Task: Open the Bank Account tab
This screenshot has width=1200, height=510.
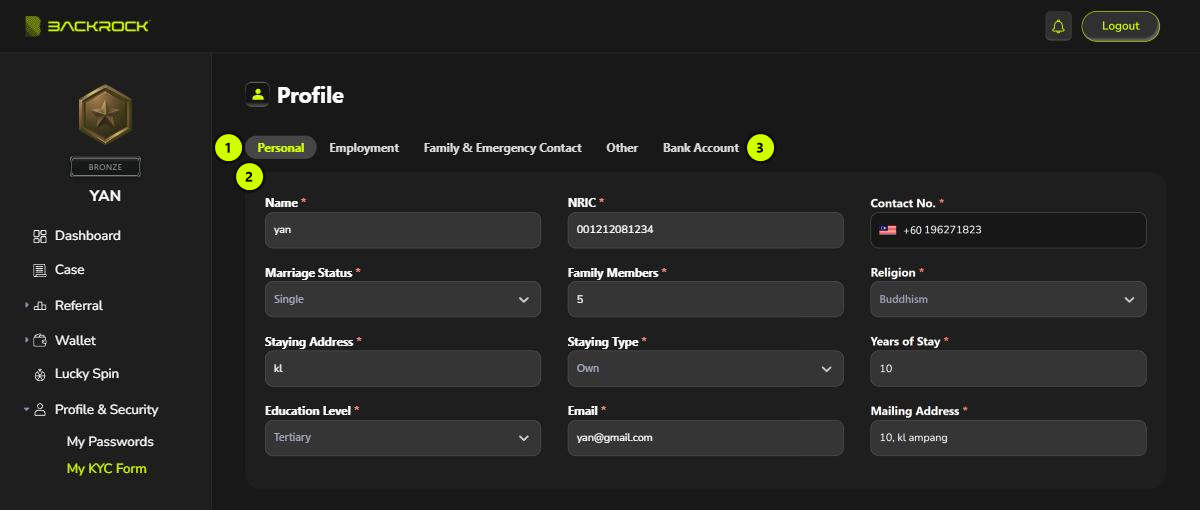Action: (701, 148)
